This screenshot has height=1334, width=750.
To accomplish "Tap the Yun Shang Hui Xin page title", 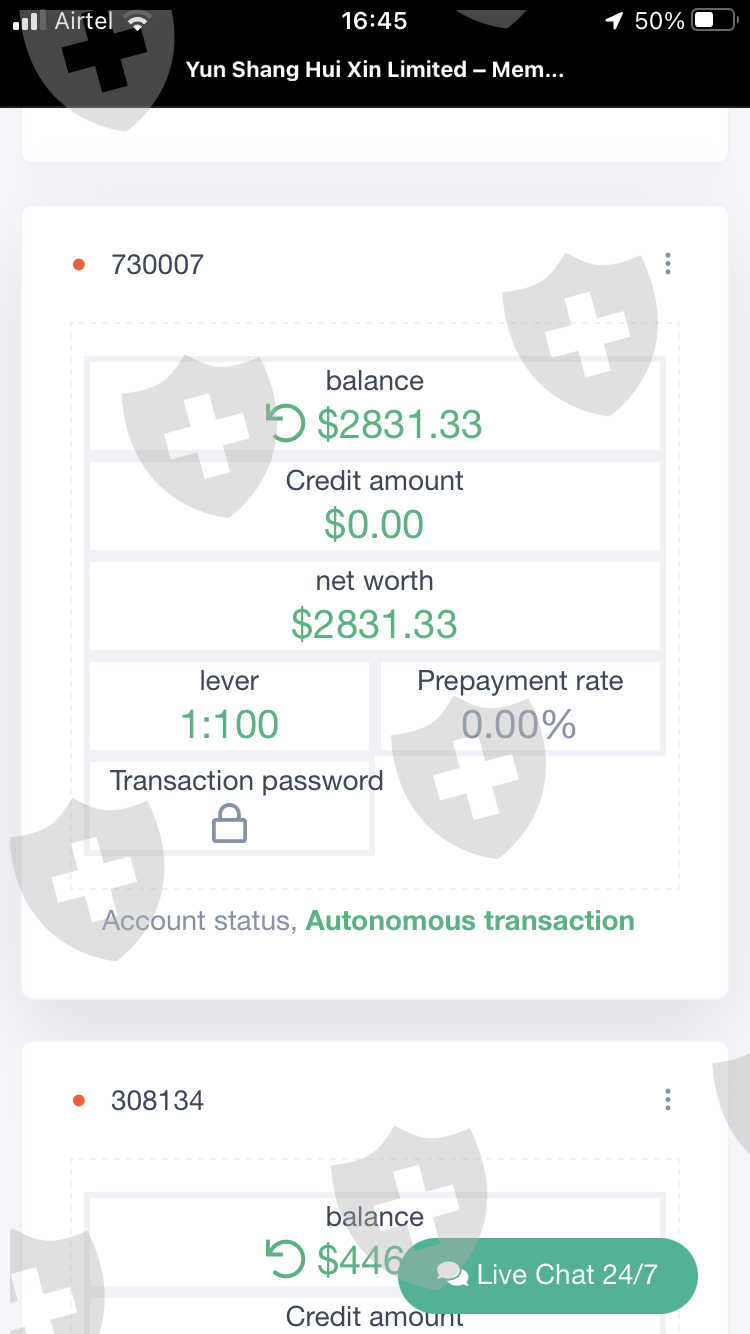I will 374,70.
